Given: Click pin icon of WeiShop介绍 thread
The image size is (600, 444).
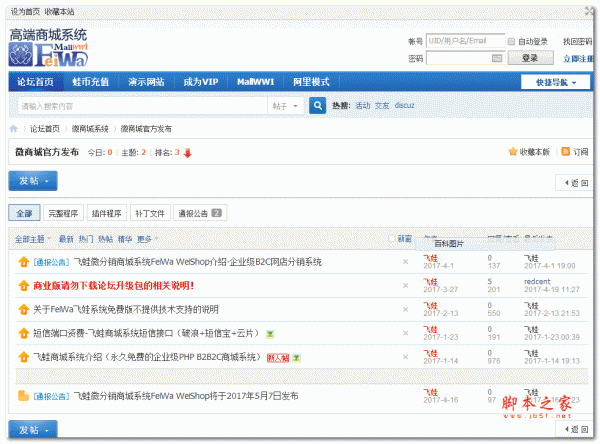Looking at the screenshot, I should coord(24,262).
